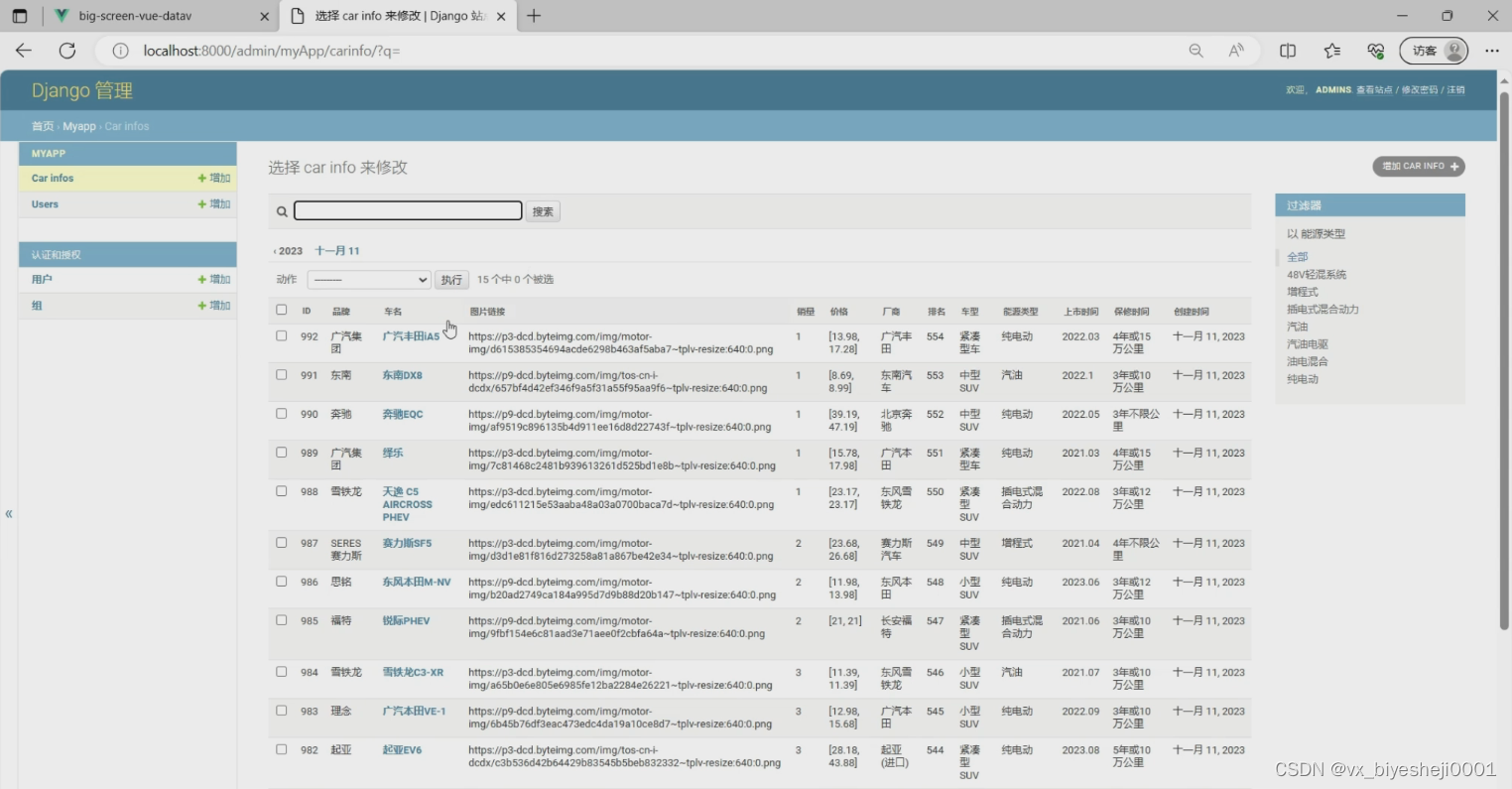Open Car infos in sidebar

tap(53, 179)
